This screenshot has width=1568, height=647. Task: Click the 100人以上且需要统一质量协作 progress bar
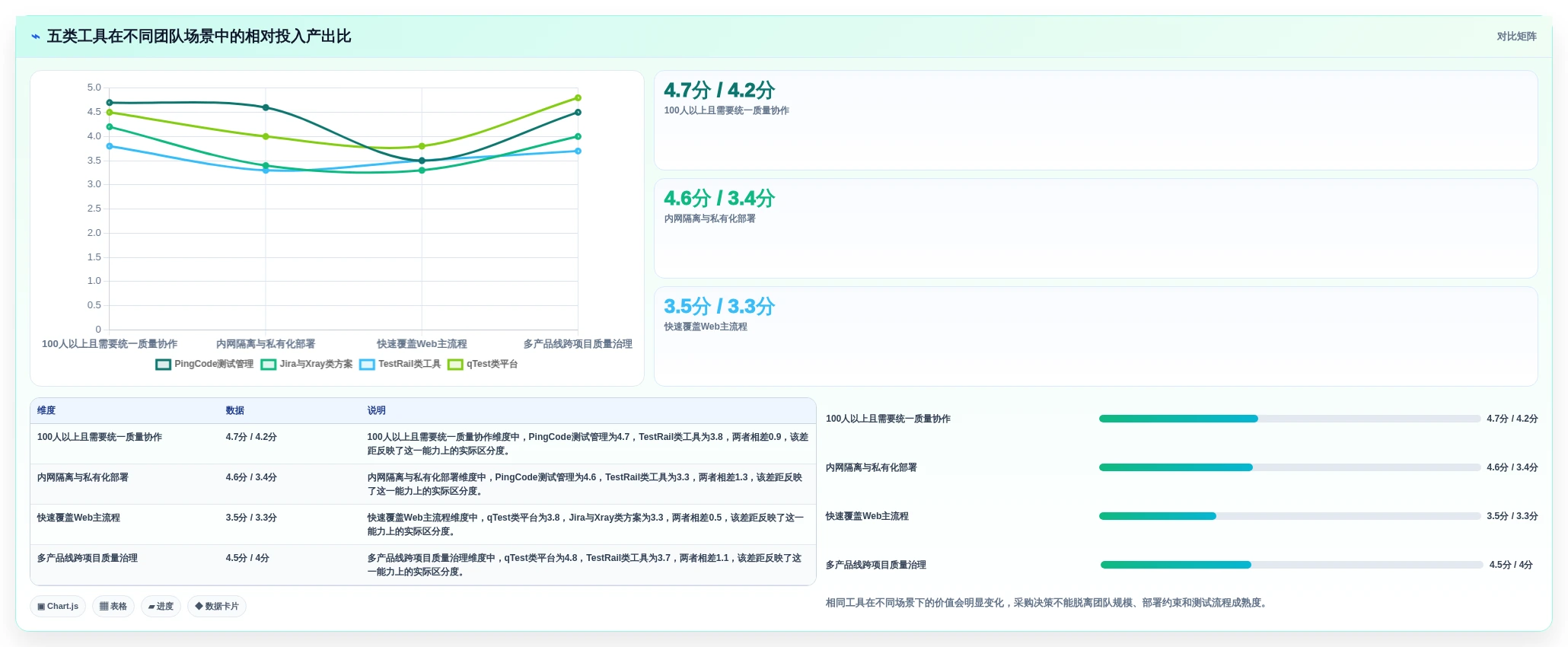(x=1289, y=419)
